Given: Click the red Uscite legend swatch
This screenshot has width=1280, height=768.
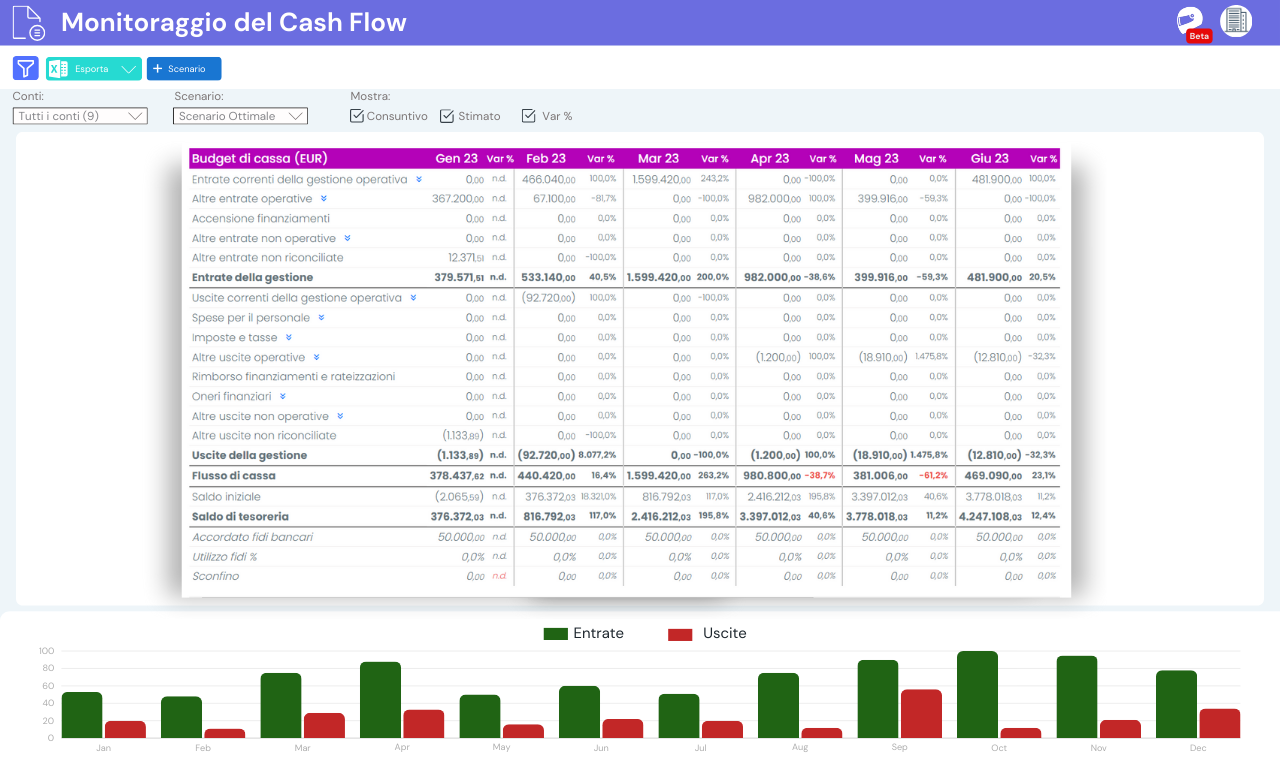Looking at the screenshot, I should [x=680, y=634].
